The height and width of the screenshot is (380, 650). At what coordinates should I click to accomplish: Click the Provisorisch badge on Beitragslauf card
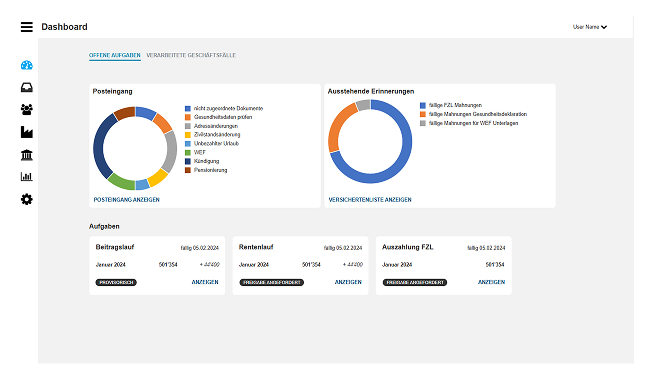116,283
